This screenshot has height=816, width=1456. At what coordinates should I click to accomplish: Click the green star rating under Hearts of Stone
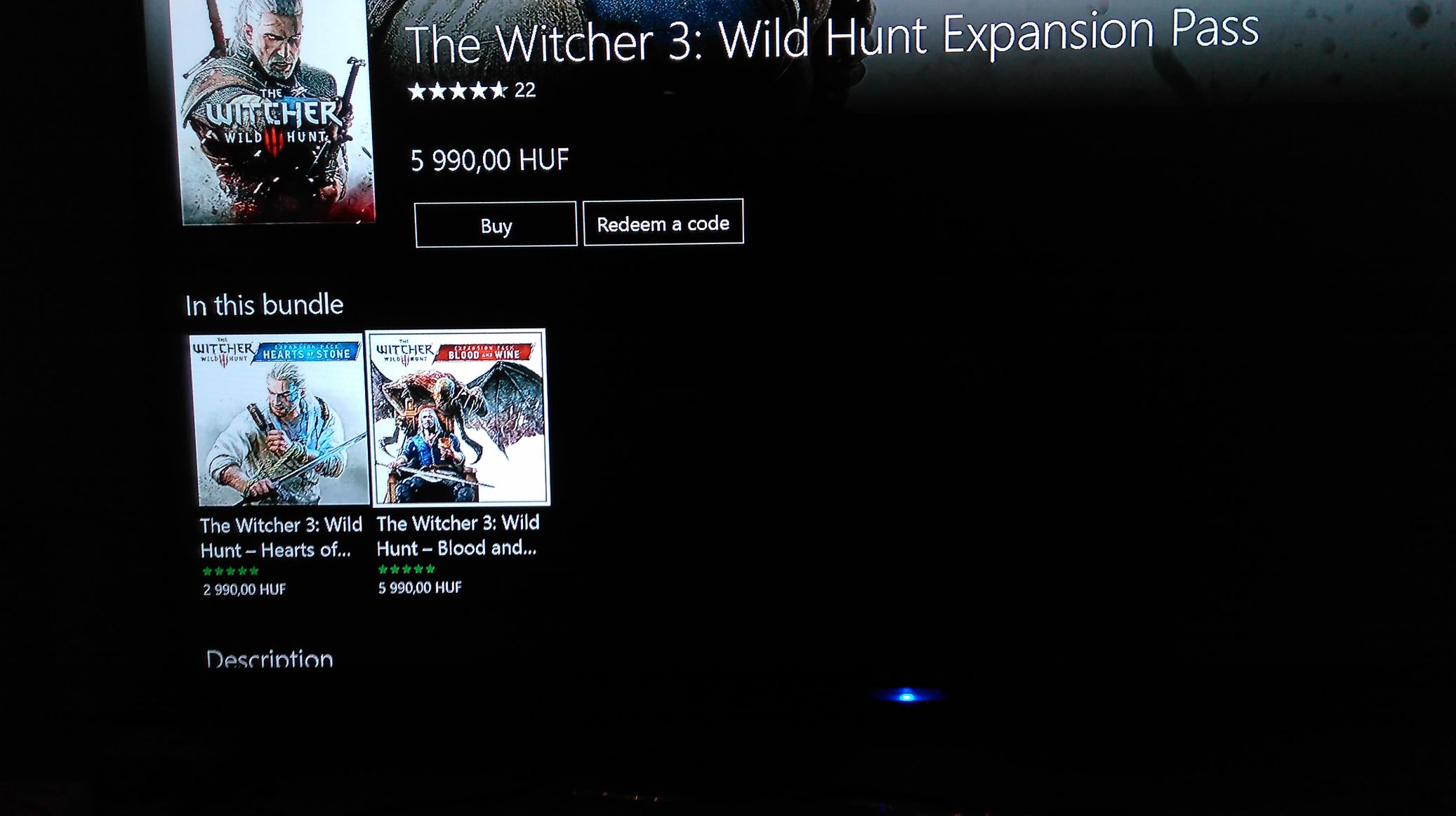231,571
